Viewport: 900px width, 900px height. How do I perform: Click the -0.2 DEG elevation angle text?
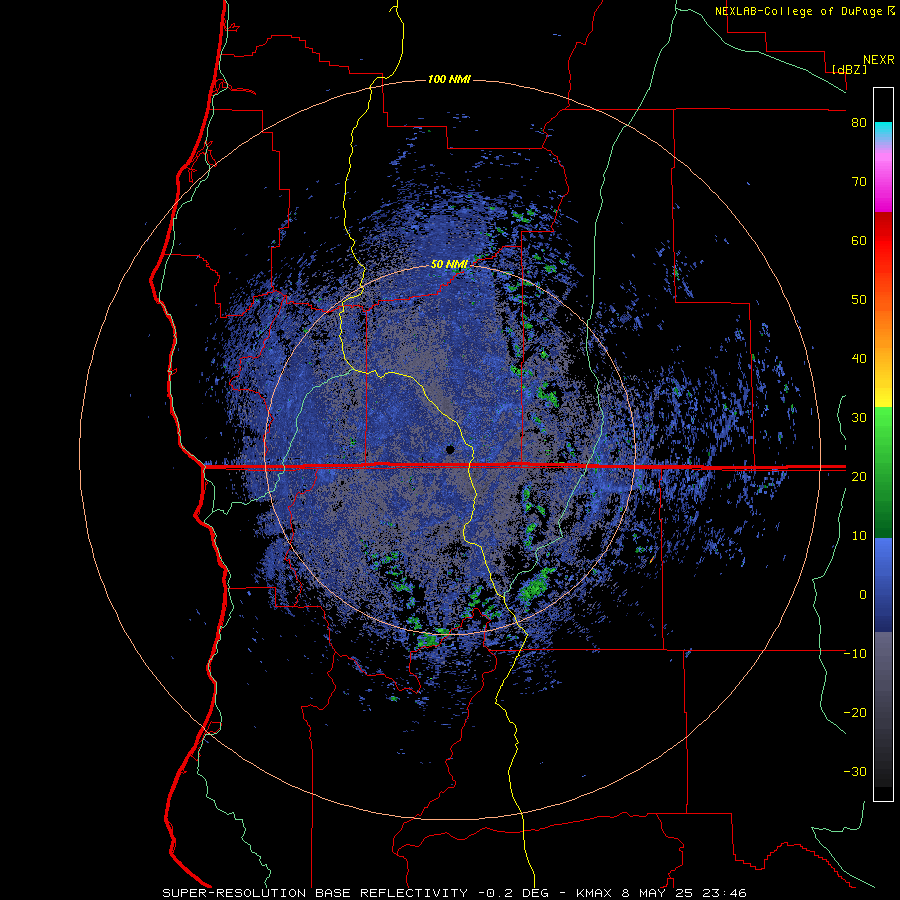click(513, 893)
